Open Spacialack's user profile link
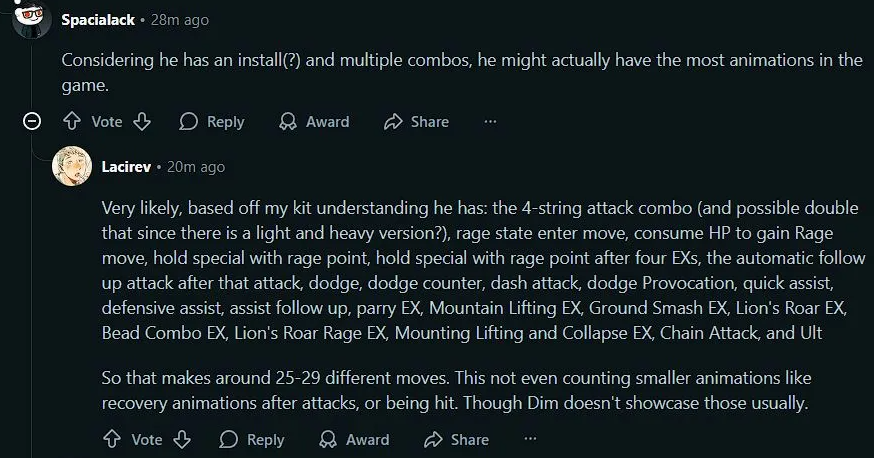 coord(98,20)
